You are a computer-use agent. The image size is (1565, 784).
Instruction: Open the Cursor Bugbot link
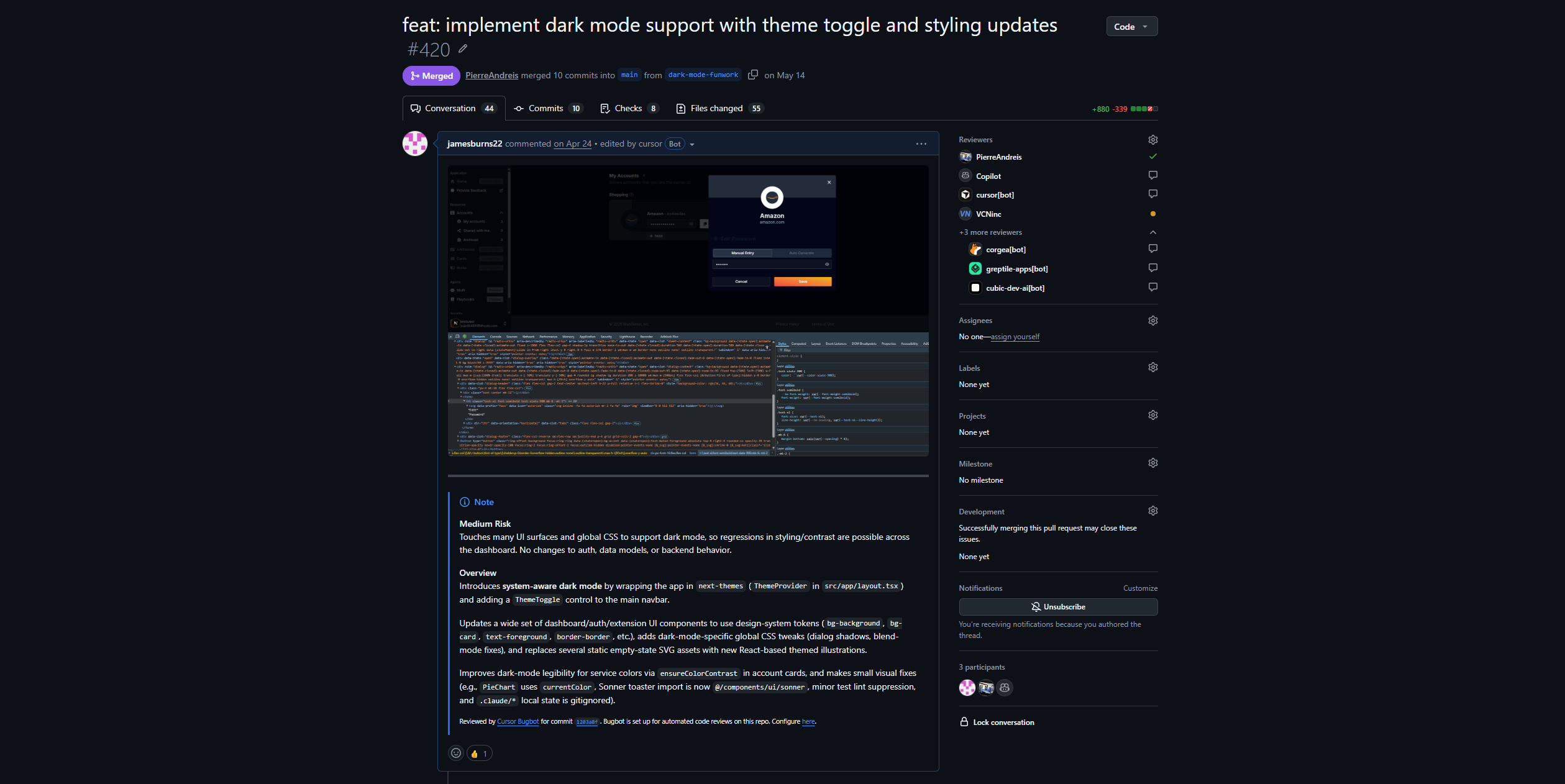tap(518, 721)
